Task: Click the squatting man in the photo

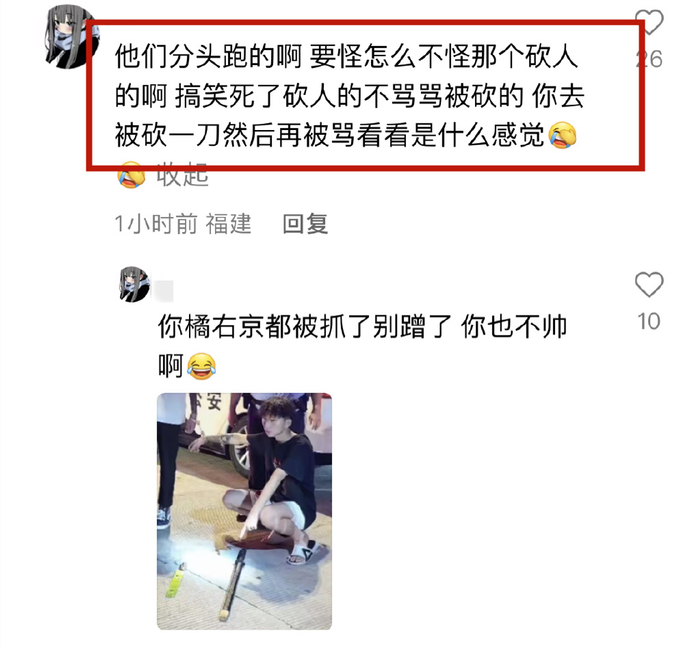Action: (272, 478)
